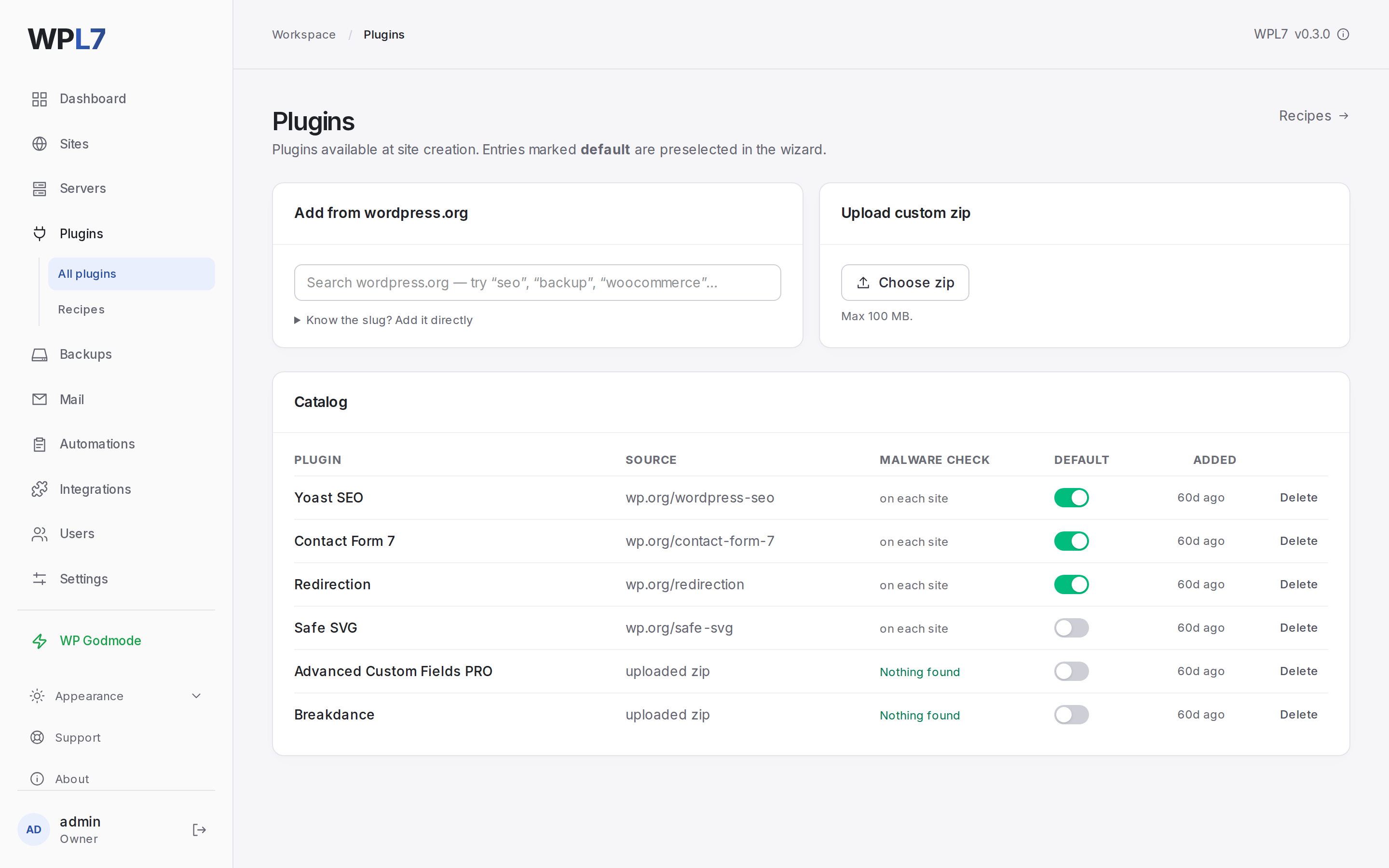Select All plugins submenu item
Viewport: 1389px width, 868px height.
click(x=132, y=274)
